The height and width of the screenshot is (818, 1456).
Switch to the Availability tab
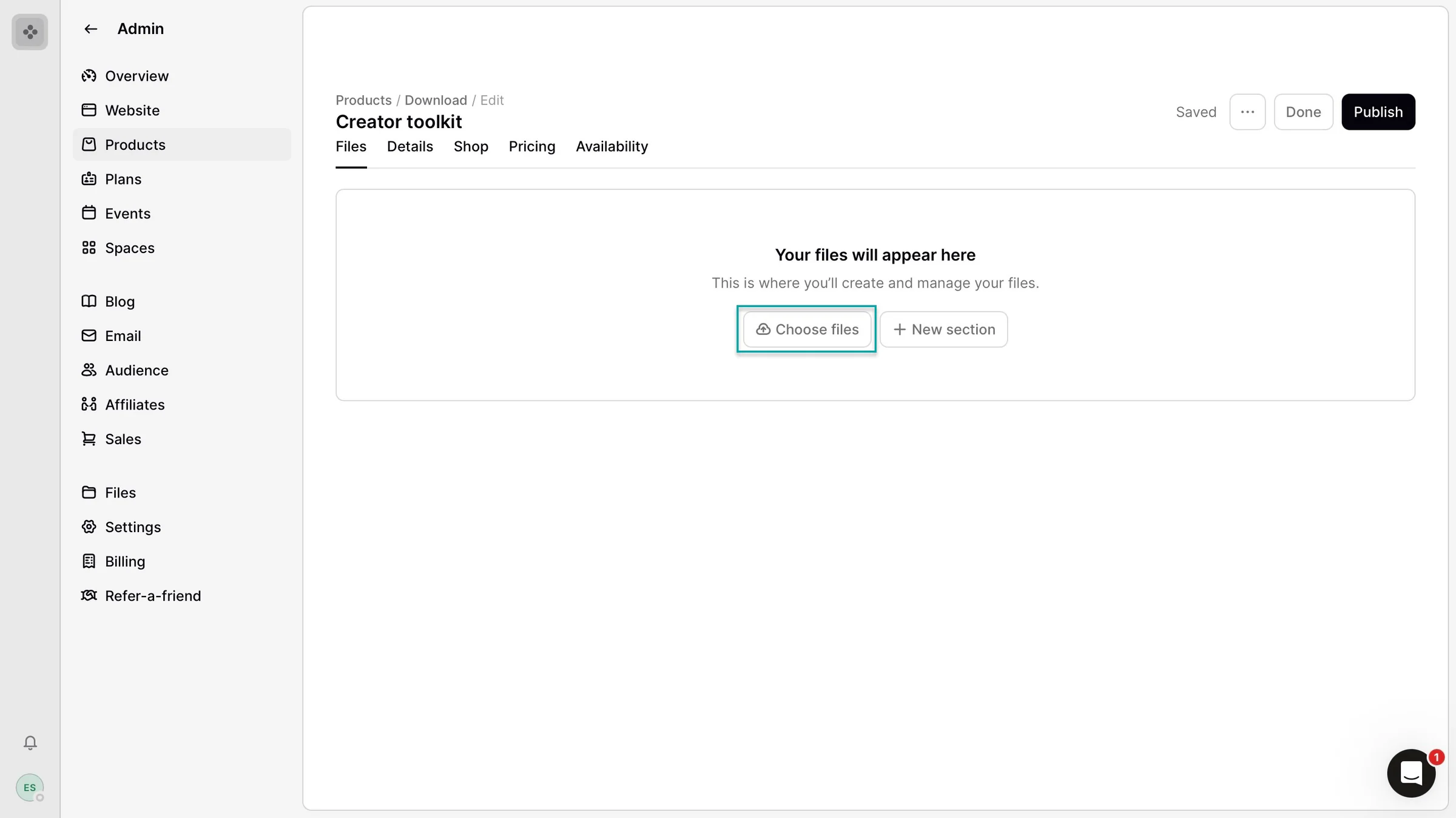[x=612, y=147]
